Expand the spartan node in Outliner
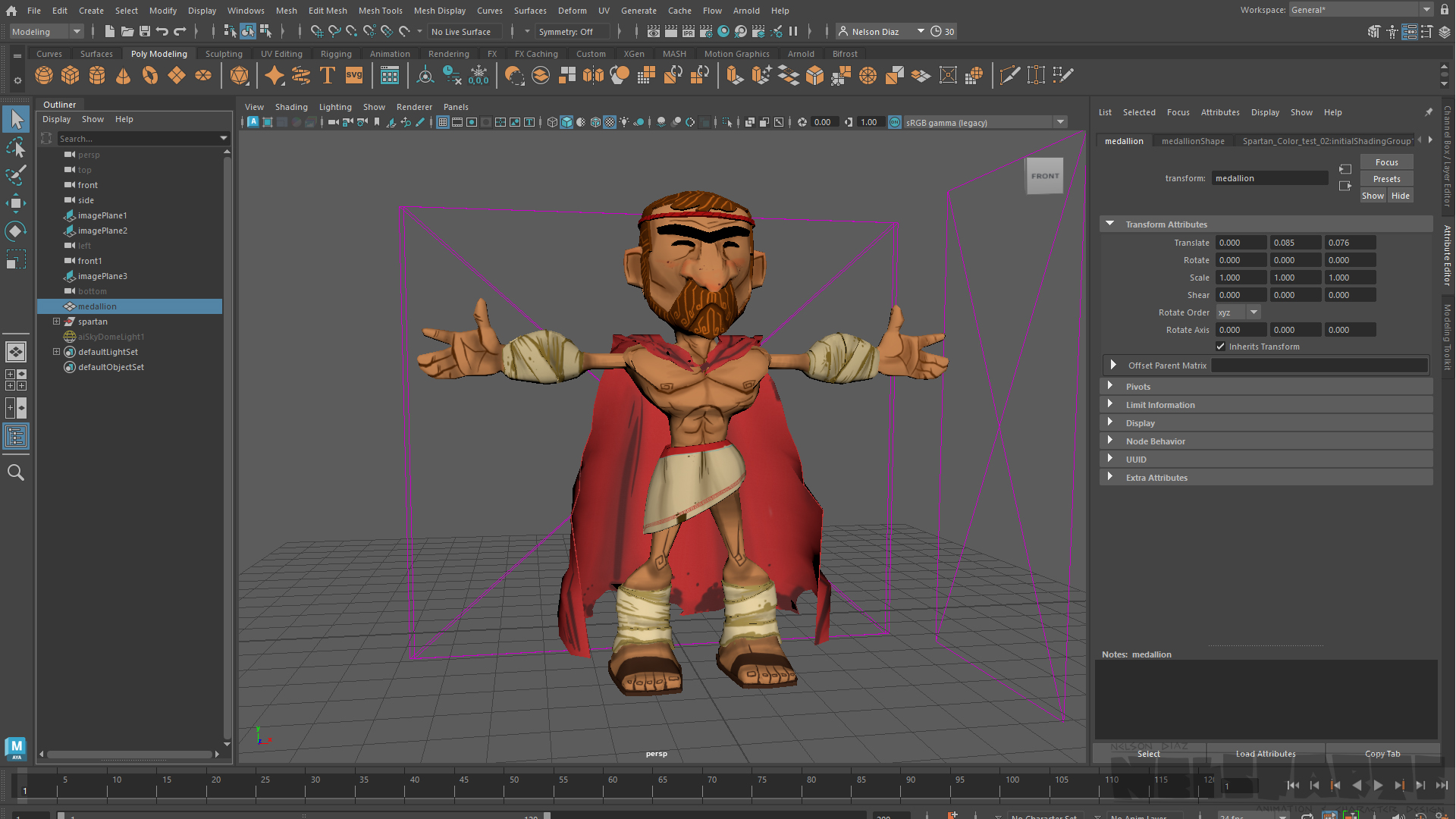 (x=56, y=322)
